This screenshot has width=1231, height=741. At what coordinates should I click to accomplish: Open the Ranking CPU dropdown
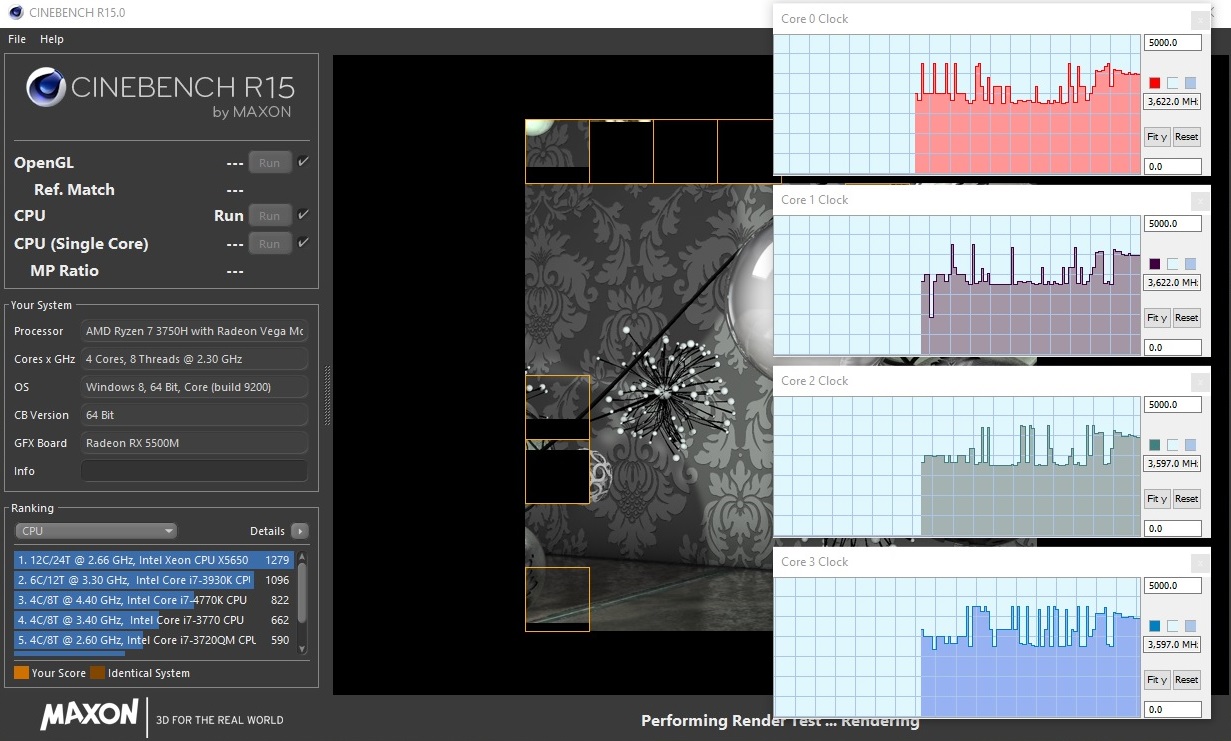point(96,531)
